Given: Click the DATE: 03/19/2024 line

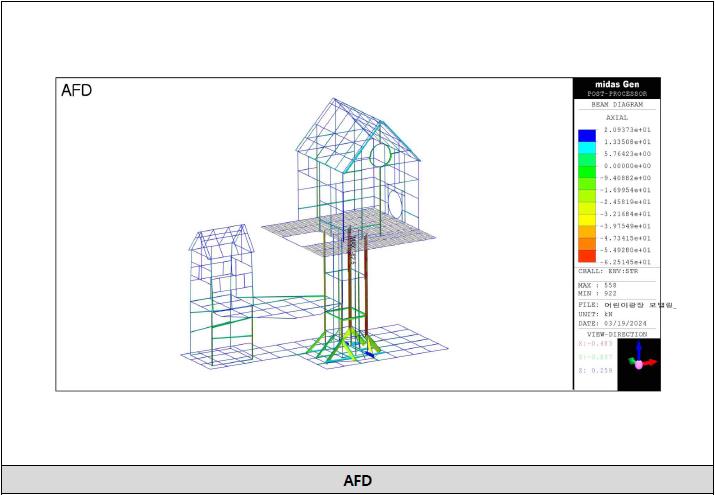Looking at the screenshot, I should click(x=614, y=323).
